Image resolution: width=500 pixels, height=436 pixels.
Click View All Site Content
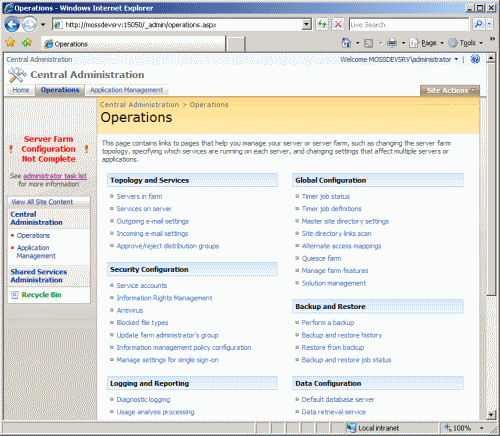click(x=42, y=202)
